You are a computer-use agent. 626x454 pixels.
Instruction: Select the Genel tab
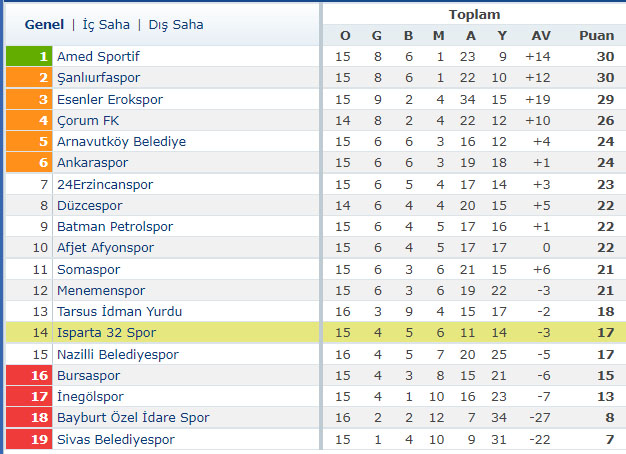tap(44, 24)
